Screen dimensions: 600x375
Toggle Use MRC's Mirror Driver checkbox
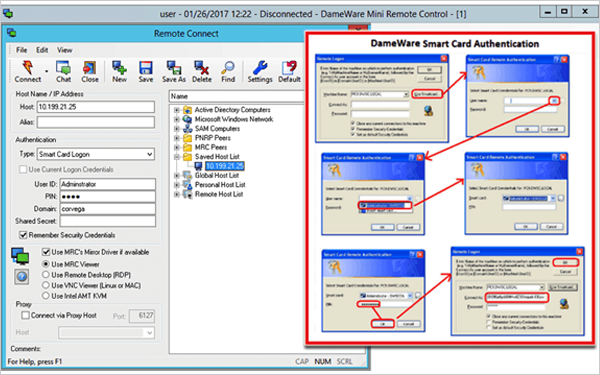46,252
